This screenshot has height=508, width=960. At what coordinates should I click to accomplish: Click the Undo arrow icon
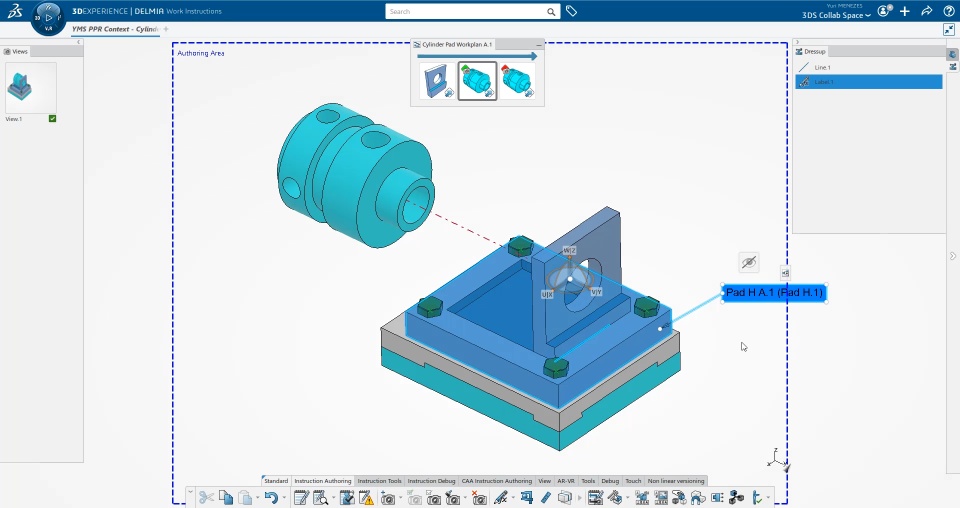click(x=271, y=498)
